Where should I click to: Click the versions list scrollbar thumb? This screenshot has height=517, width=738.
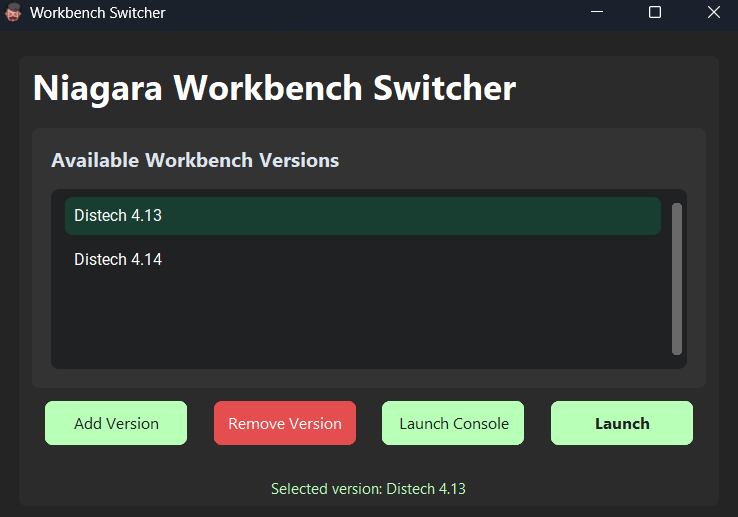pos(677,279)
